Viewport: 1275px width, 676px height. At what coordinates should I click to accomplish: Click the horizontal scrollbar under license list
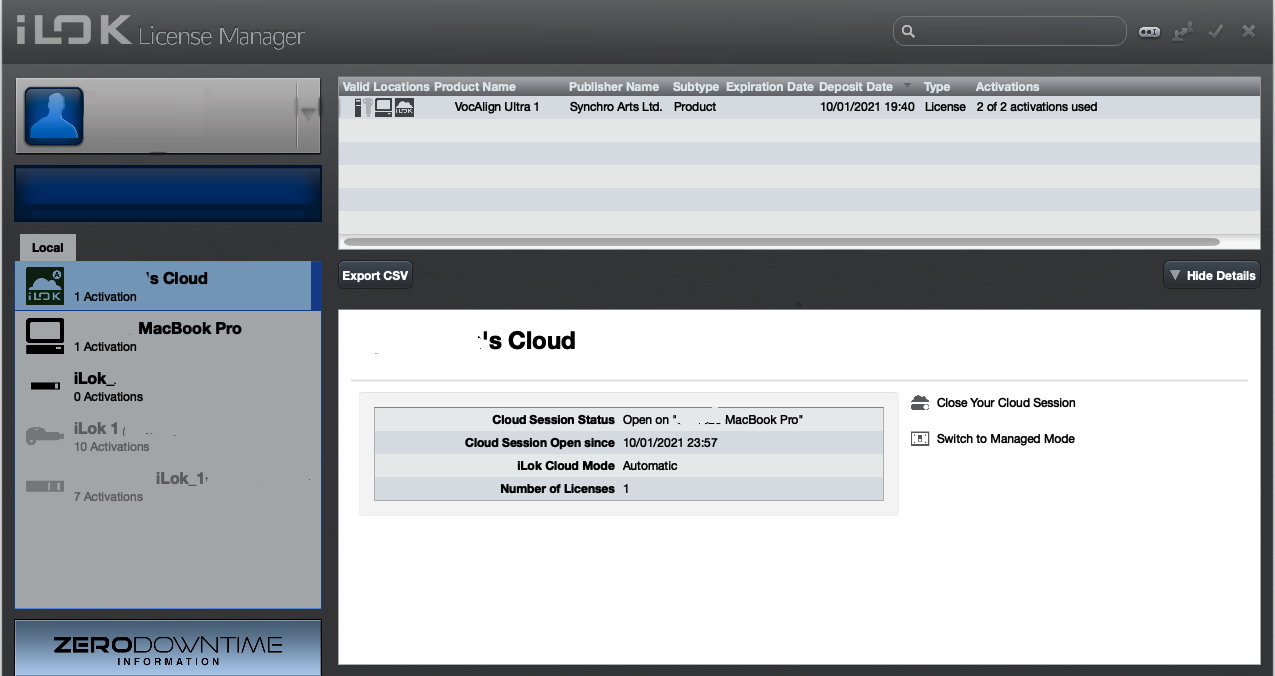[x=780, y=242]
